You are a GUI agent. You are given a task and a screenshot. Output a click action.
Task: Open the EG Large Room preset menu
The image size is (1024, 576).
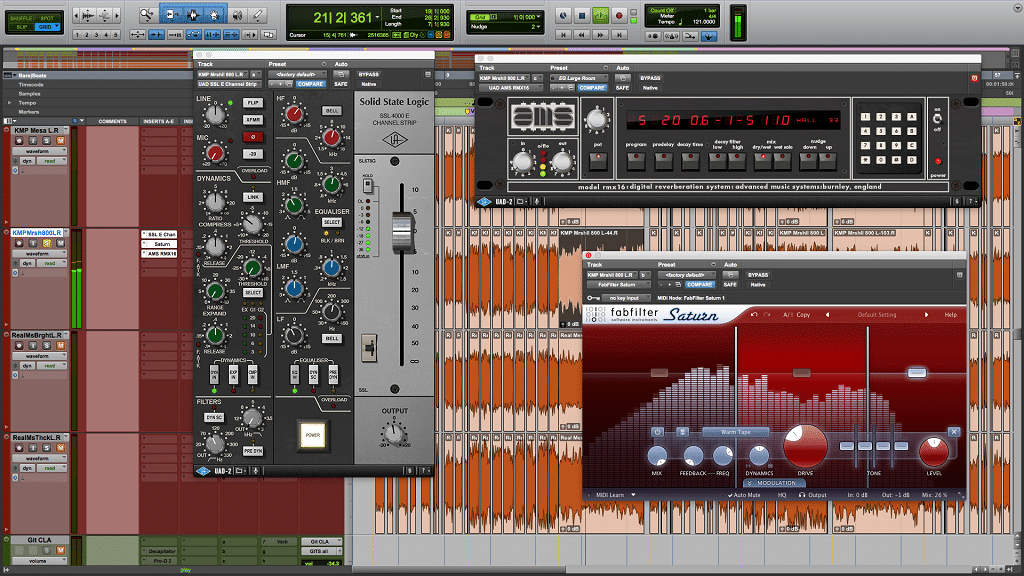[579, 78]
